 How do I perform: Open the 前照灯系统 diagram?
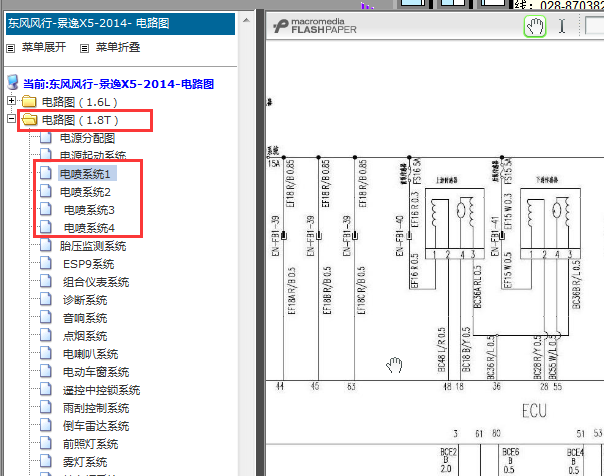(91, 444)
